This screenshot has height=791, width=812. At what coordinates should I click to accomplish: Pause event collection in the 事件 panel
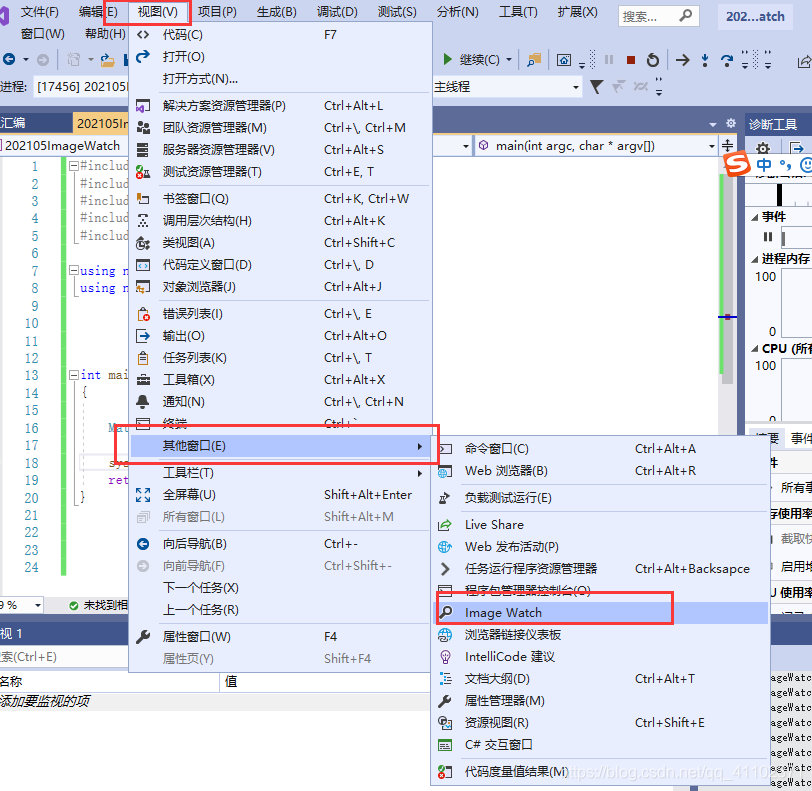point(767,236)
